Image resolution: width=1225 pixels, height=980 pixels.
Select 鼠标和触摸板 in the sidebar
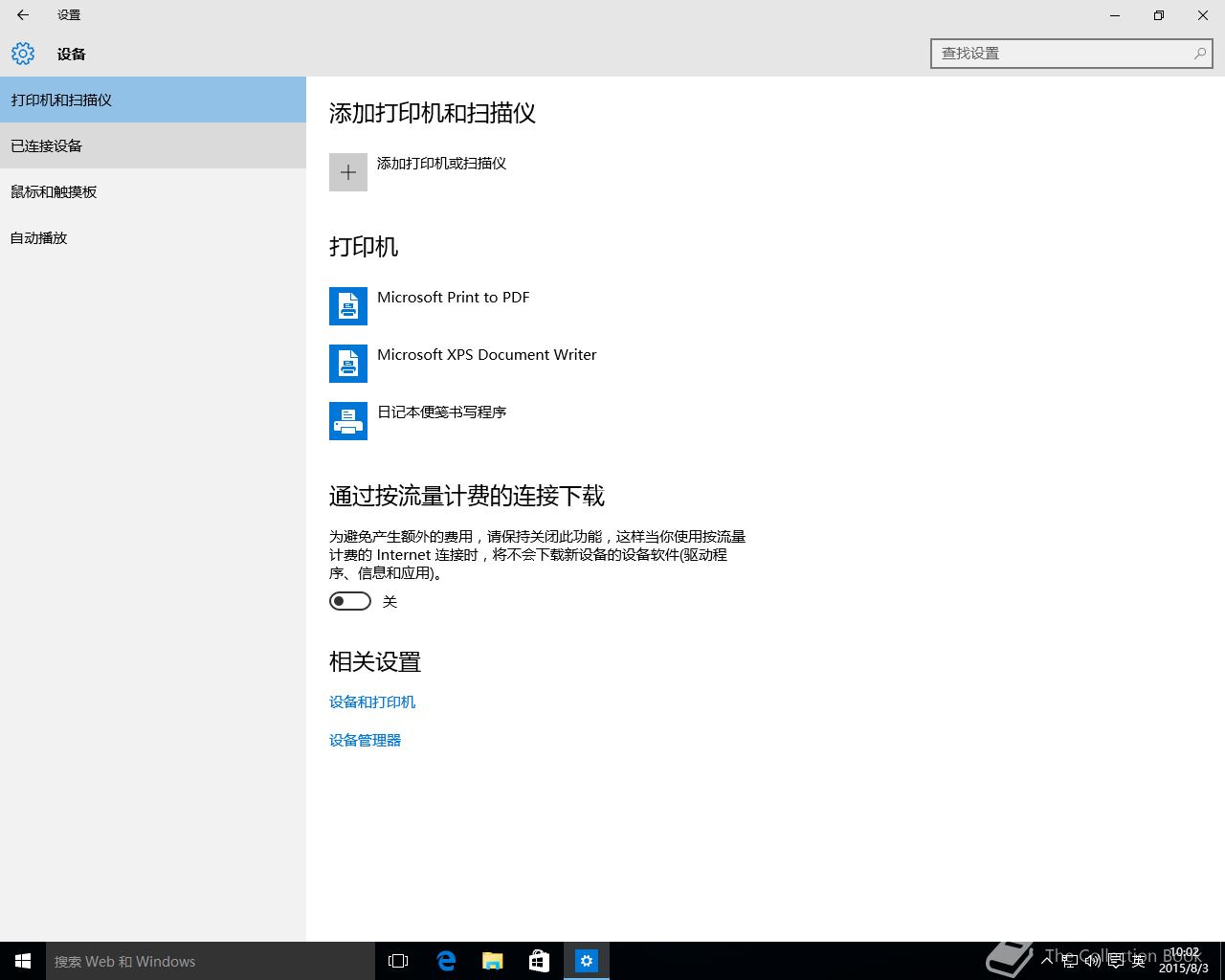153,191
